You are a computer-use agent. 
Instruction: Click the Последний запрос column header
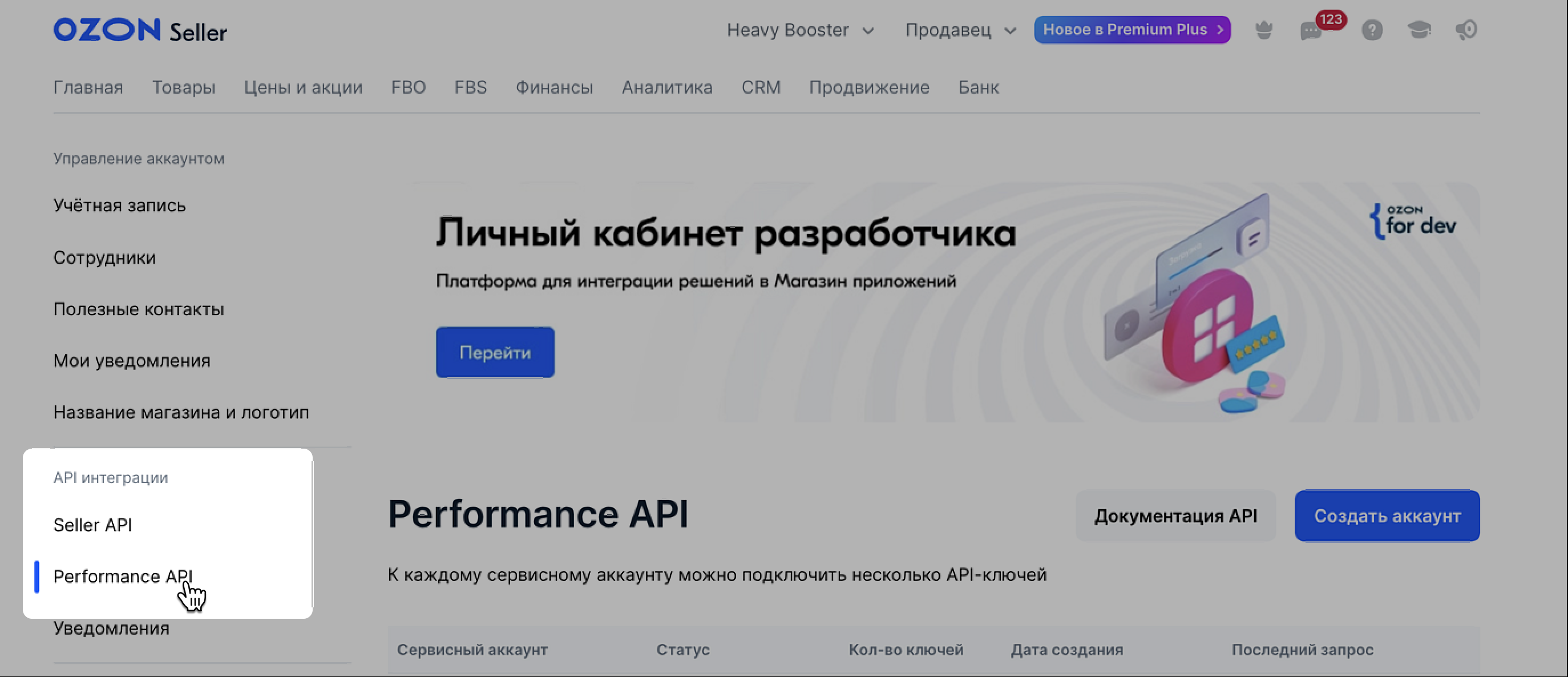[1303, 650]
